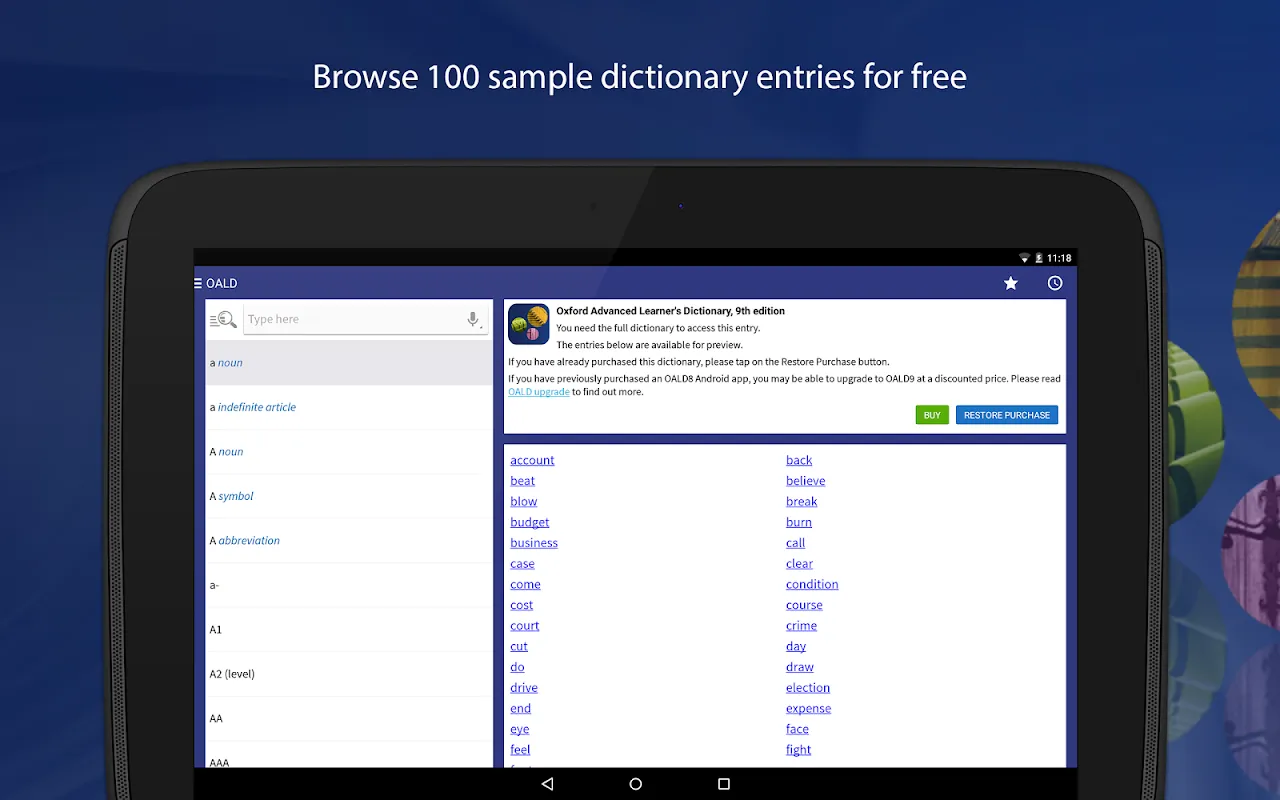Open the 'break' sample entry
Viewport: 1280px width, 800px height.
pyautogui.click(x=802, y=502)
